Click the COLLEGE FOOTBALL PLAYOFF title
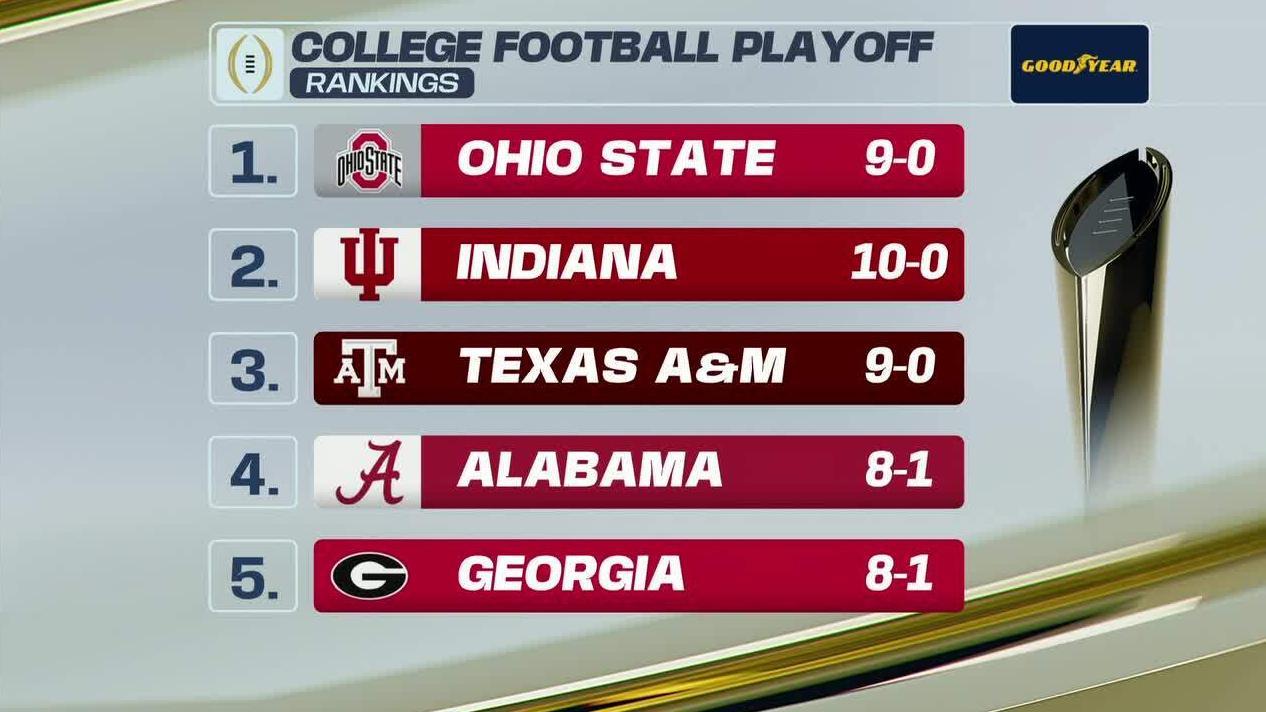This screenshot has height=712, width=1266. (612, 47)
